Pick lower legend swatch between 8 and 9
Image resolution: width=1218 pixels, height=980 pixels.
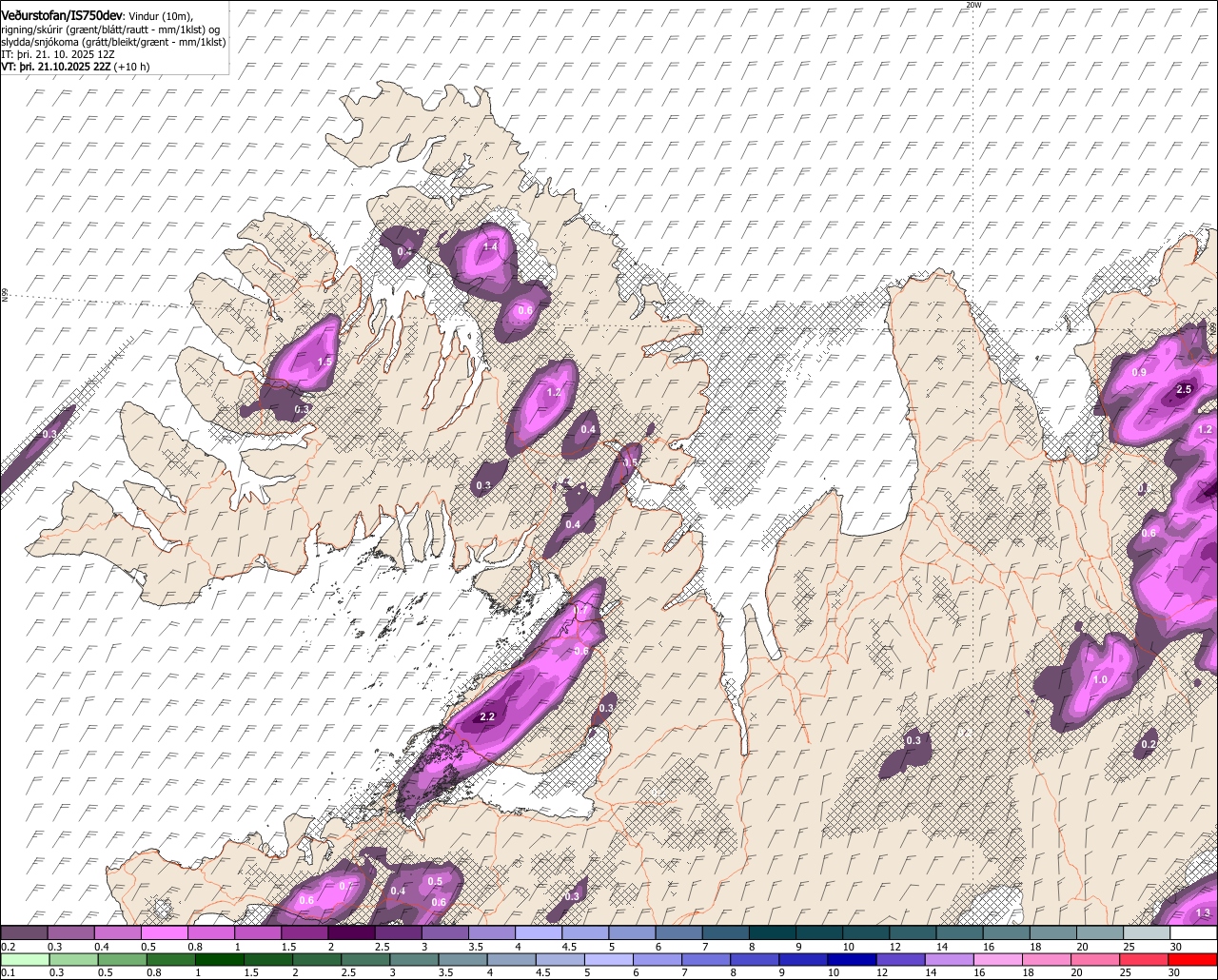[x=756, y=959]
